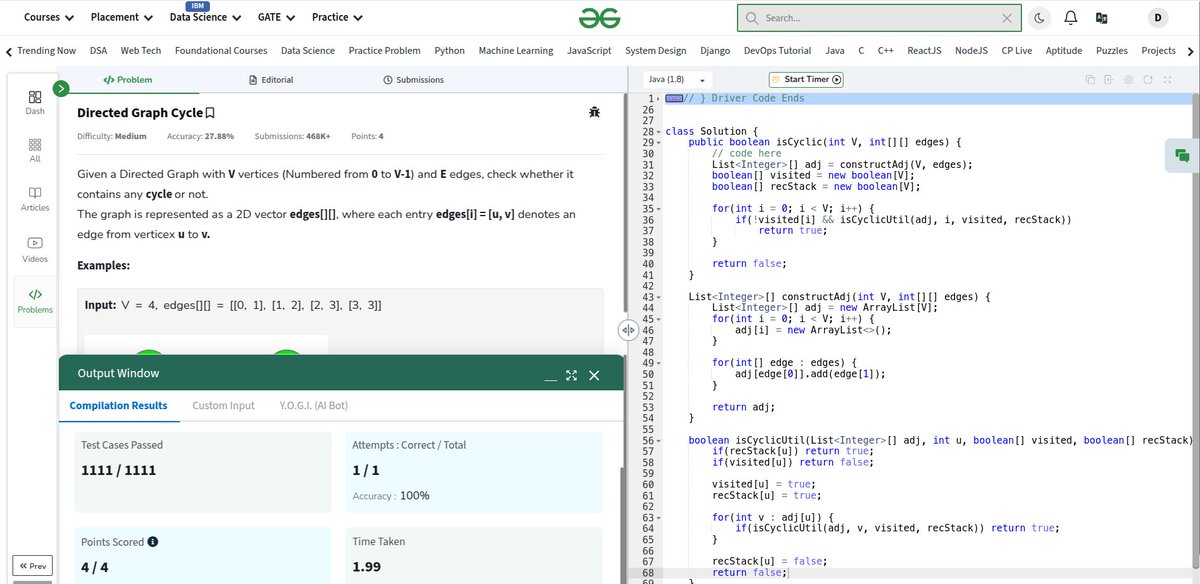Open the Puzzles topic link
This screenshot has height=584, width=1200.
1111,50
